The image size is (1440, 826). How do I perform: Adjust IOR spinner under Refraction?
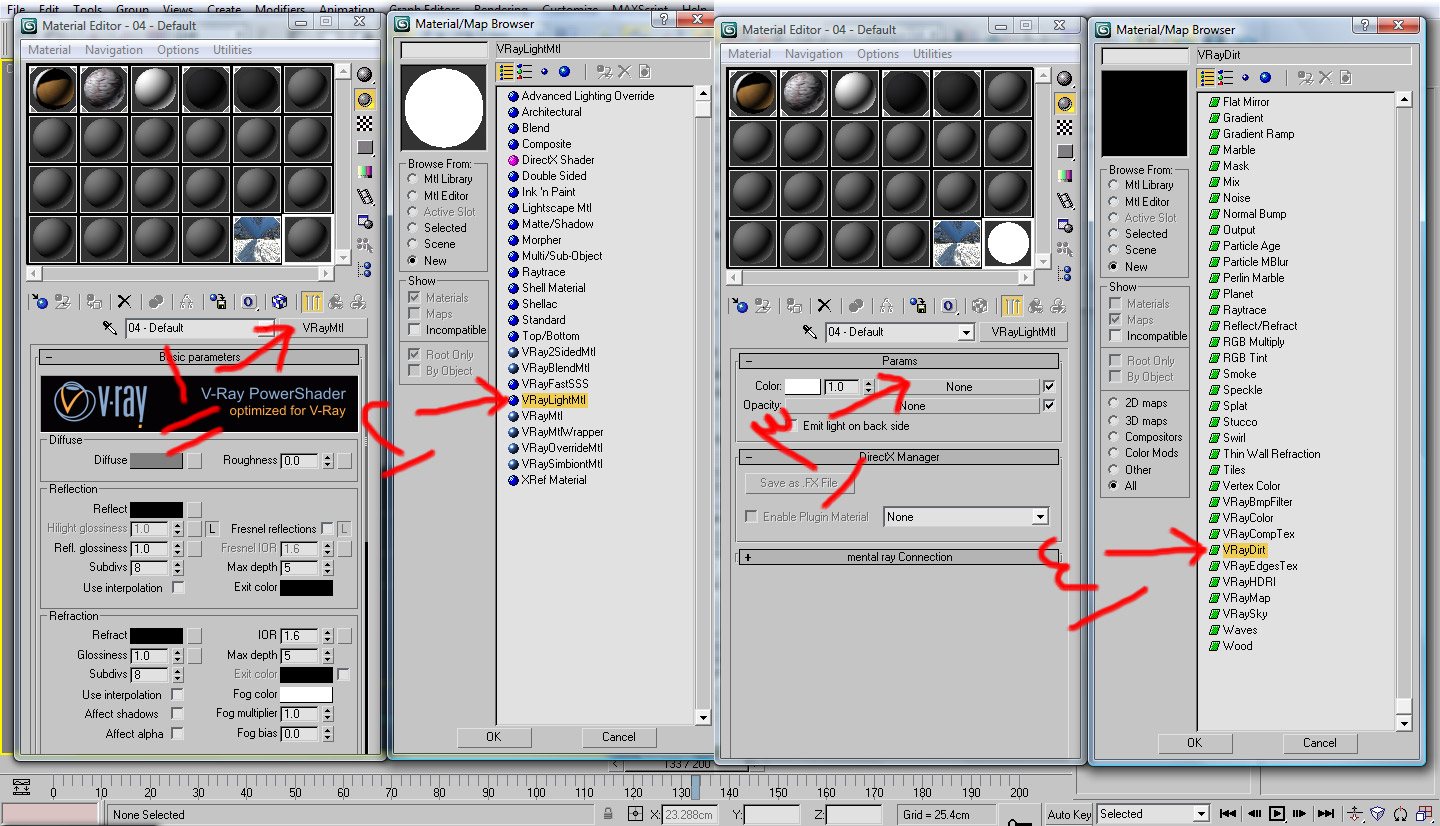(x=327, y=636)
